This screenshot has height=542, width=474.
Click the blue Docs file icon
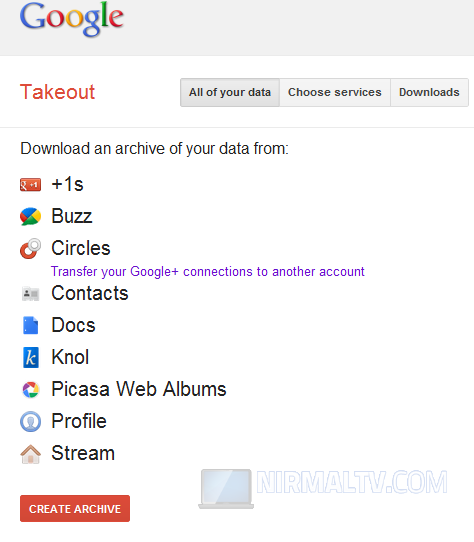click(30, 325)
